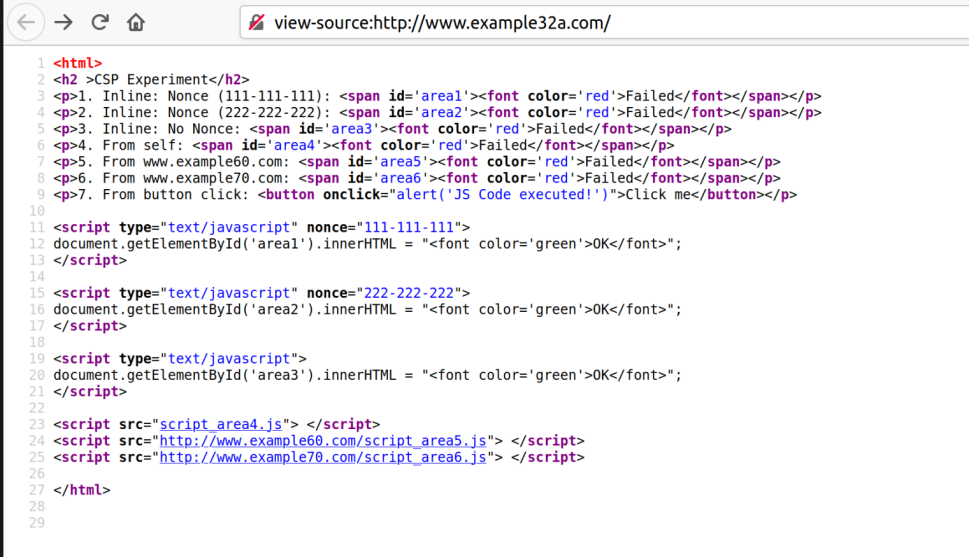Viewport: 969px width, 558px height.
Task: Click the 'Inline: No Nonce:' text
Action: 172,129
